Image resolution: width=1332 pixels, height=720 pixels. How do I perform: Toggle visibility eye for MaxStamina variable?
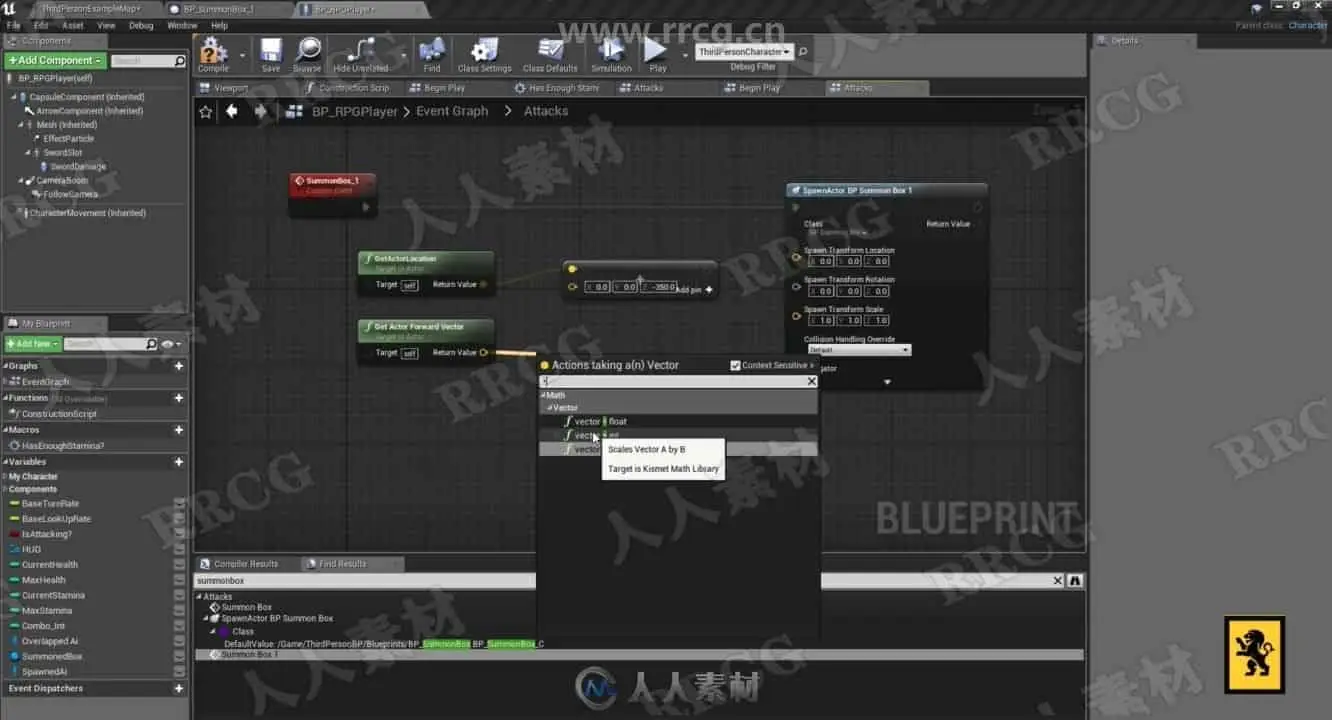[x=180, y=610]
